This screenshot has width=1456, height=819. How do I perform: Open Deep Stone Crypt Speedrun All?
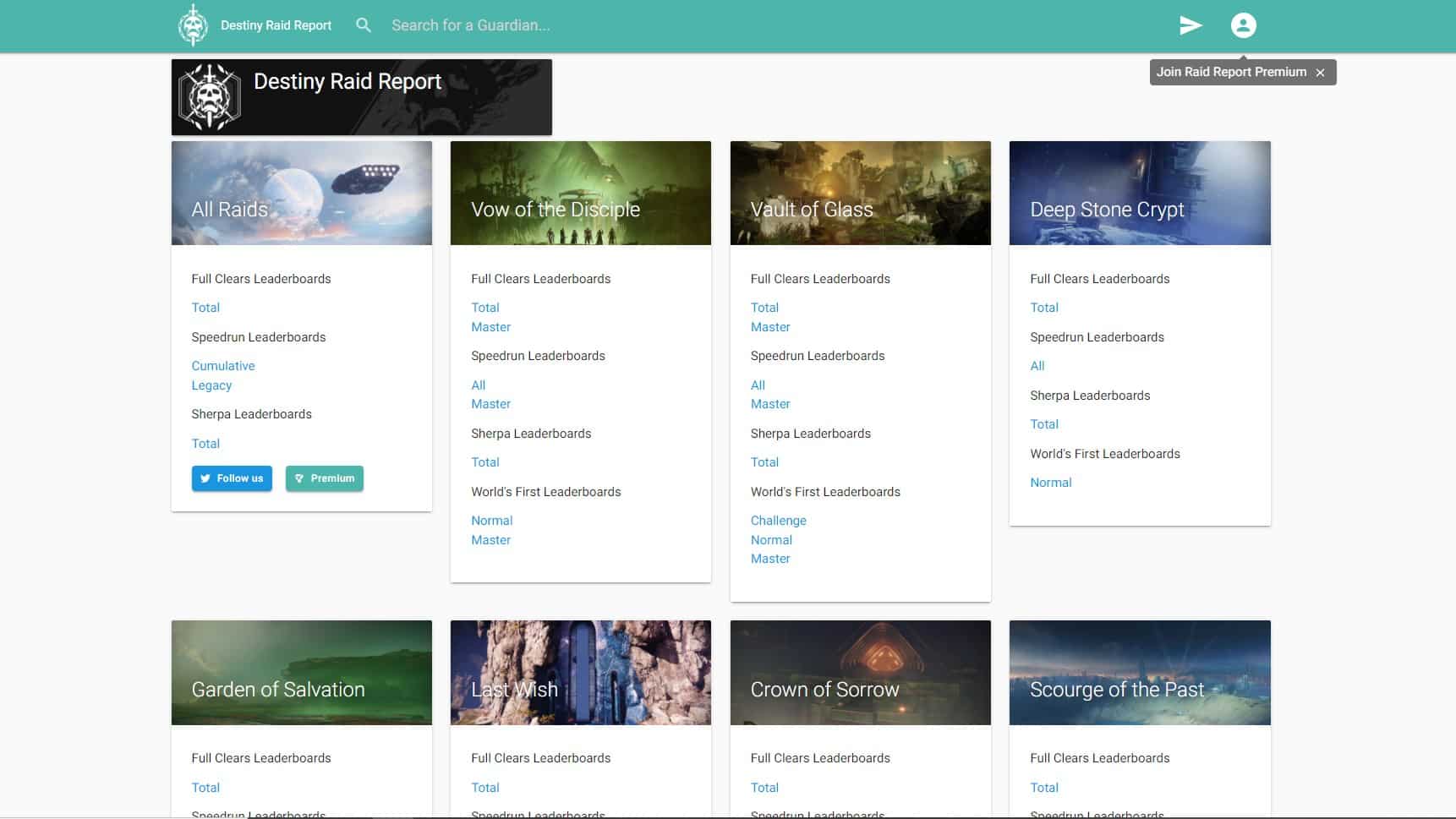tap(1037, 366)
